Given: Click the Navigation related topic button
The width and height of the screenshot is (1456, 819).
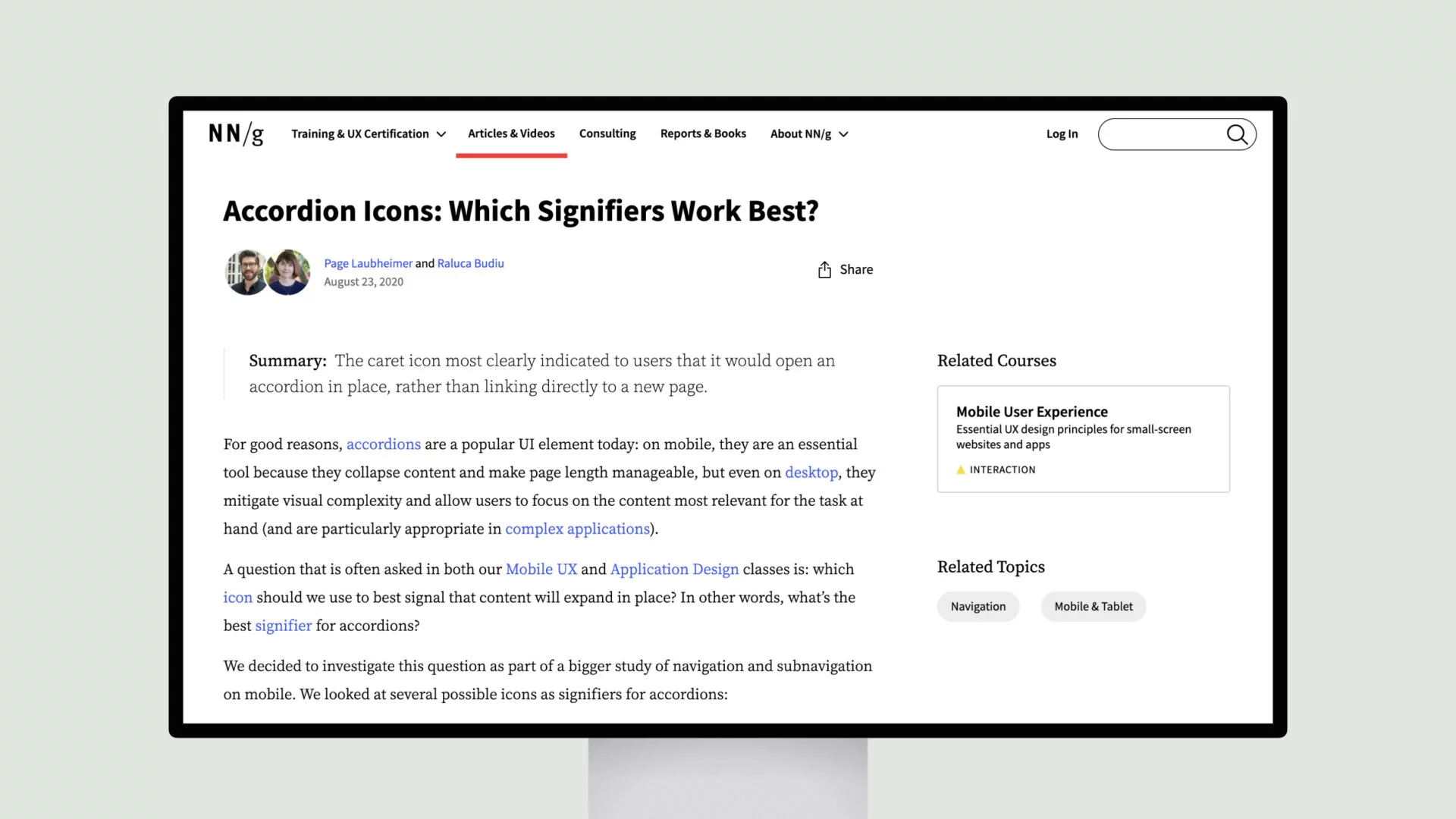Looking at the screenshot, I should (979, 606).
